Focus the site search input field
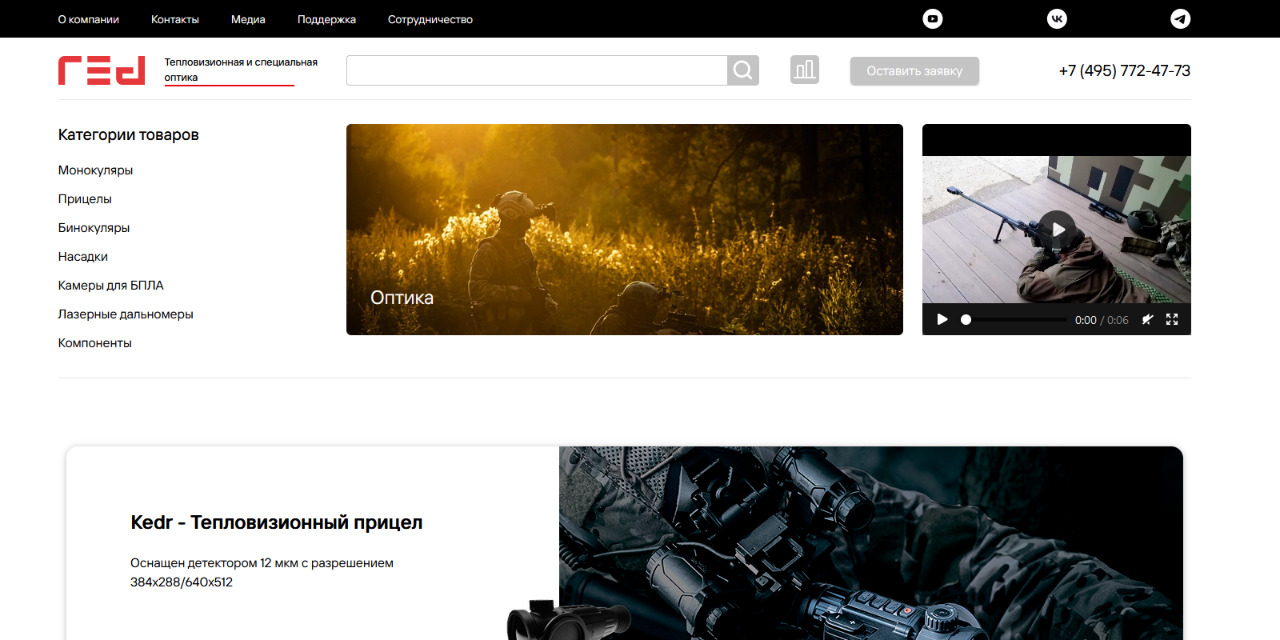 (536, 70)
